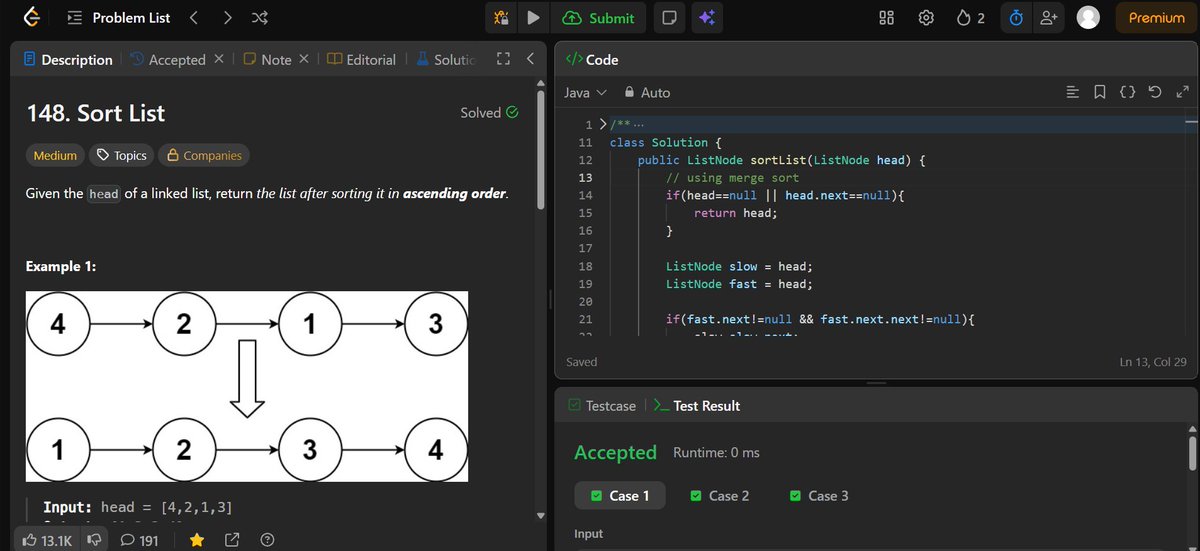Click the test result panel scrollbar
This screenshot has height=551, width=1200.
(1191, 452)
